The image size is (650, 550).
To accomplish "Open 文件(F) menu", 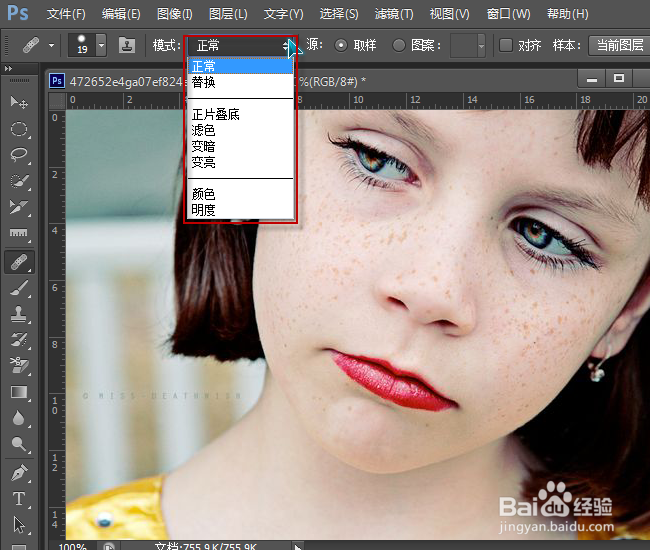I will [66, 14].
